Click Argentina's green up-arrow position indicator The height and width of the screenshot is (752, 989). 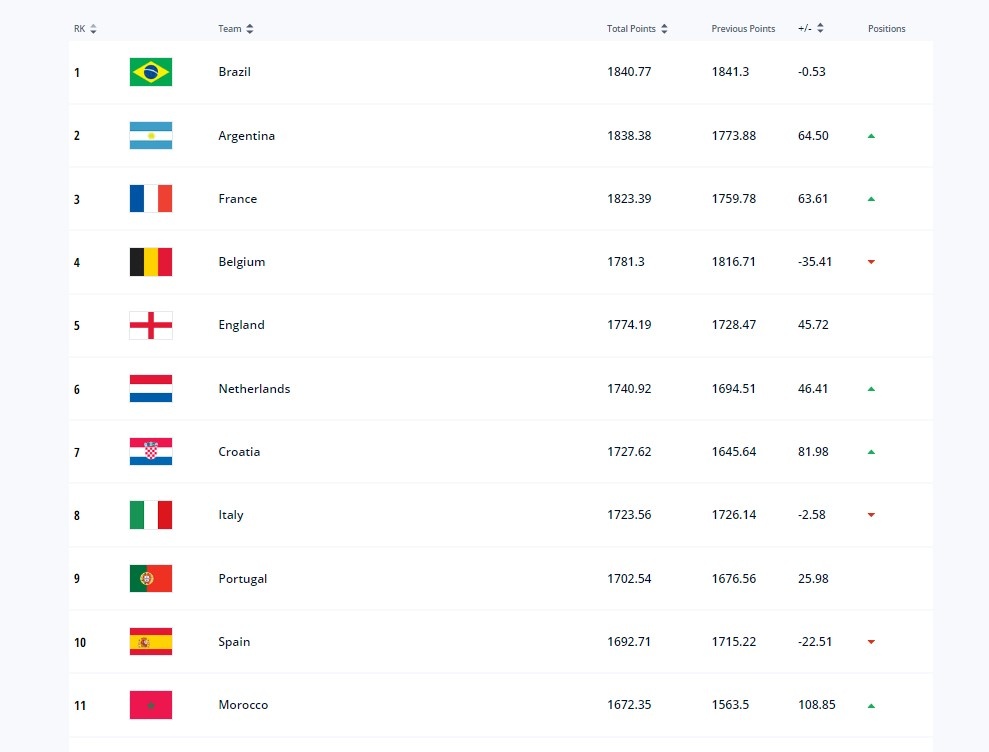pos(871,136)
